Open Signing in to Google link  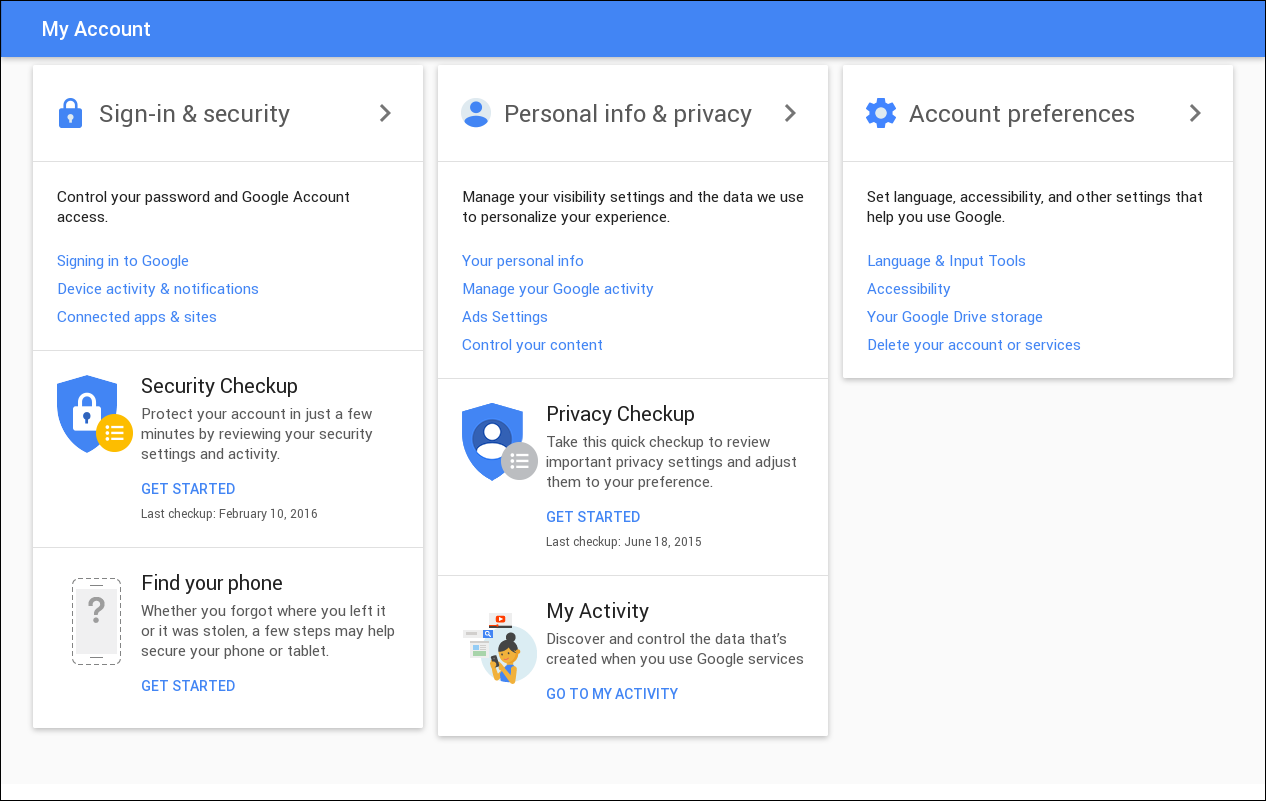click(123, 261)
